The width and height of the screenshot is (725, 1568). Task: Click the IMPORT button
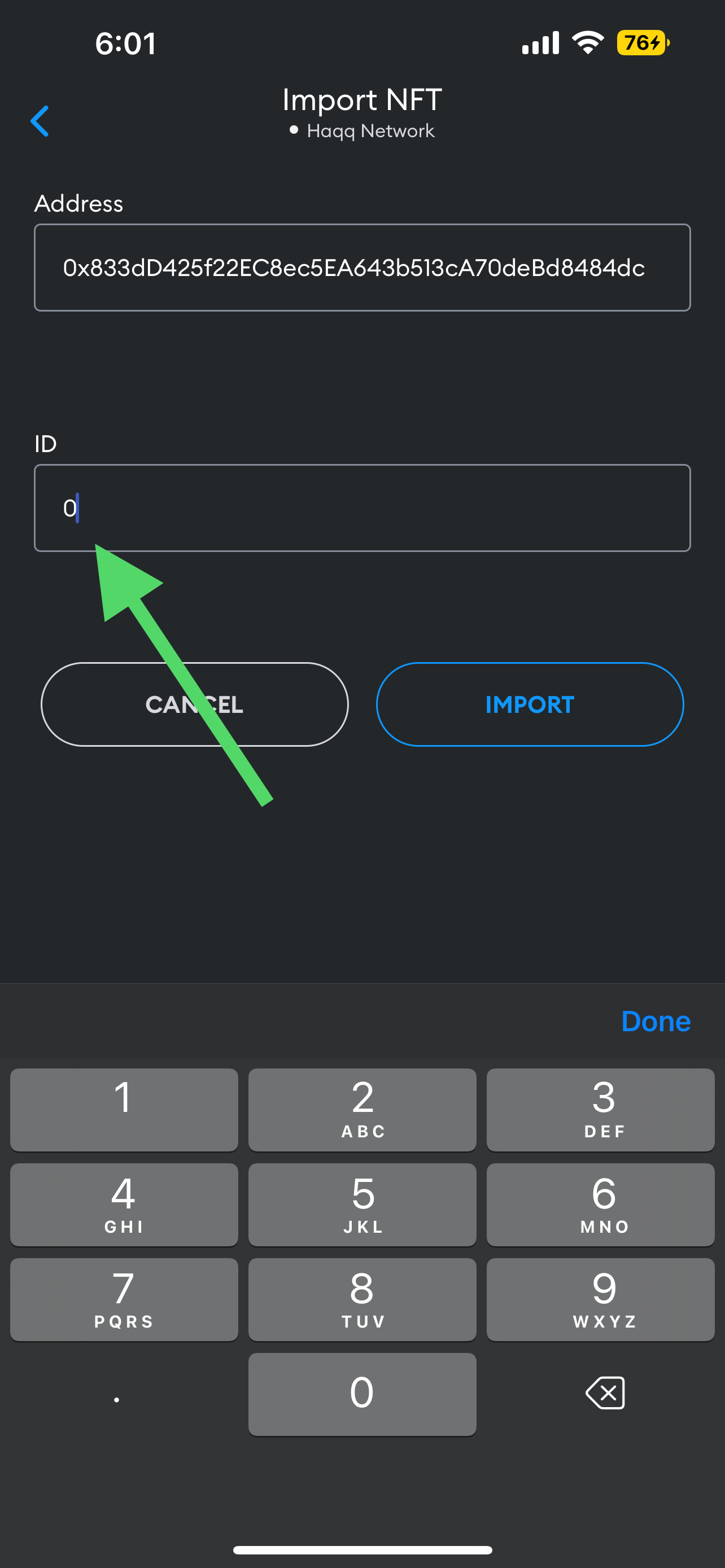(530, 704)
